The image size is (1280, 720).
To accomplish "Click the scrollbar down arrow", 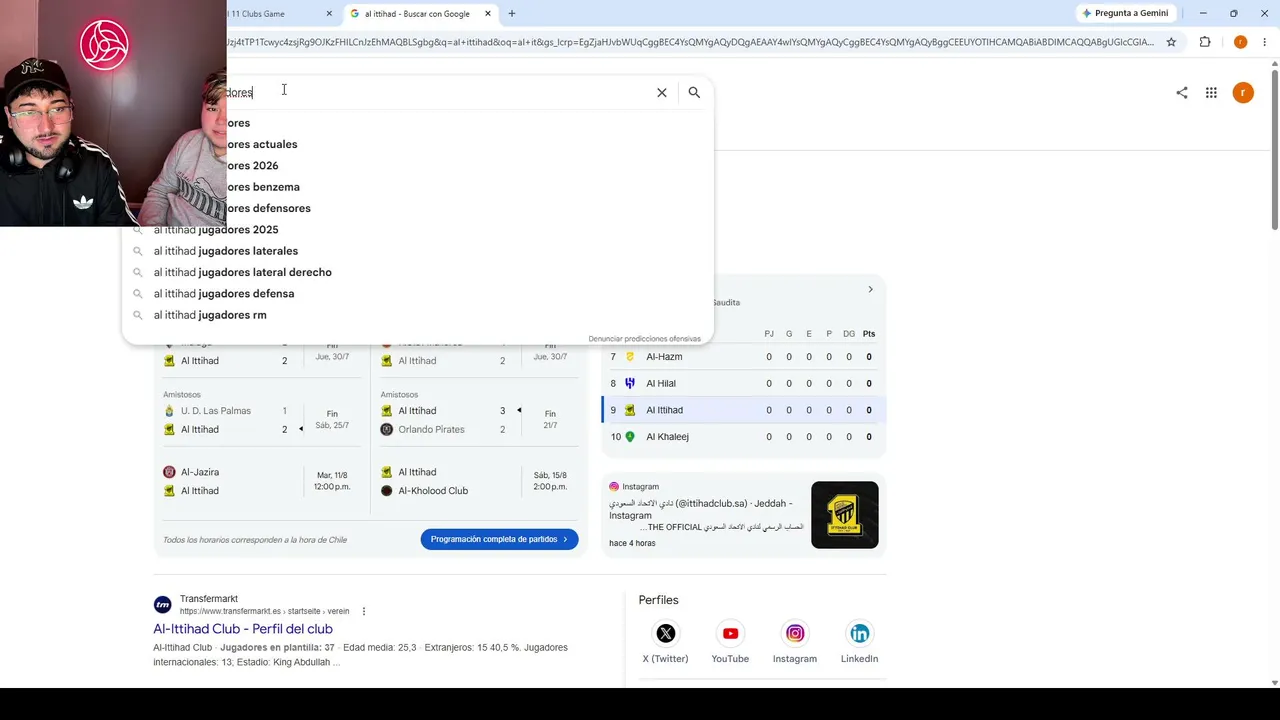I will 1274,683.
